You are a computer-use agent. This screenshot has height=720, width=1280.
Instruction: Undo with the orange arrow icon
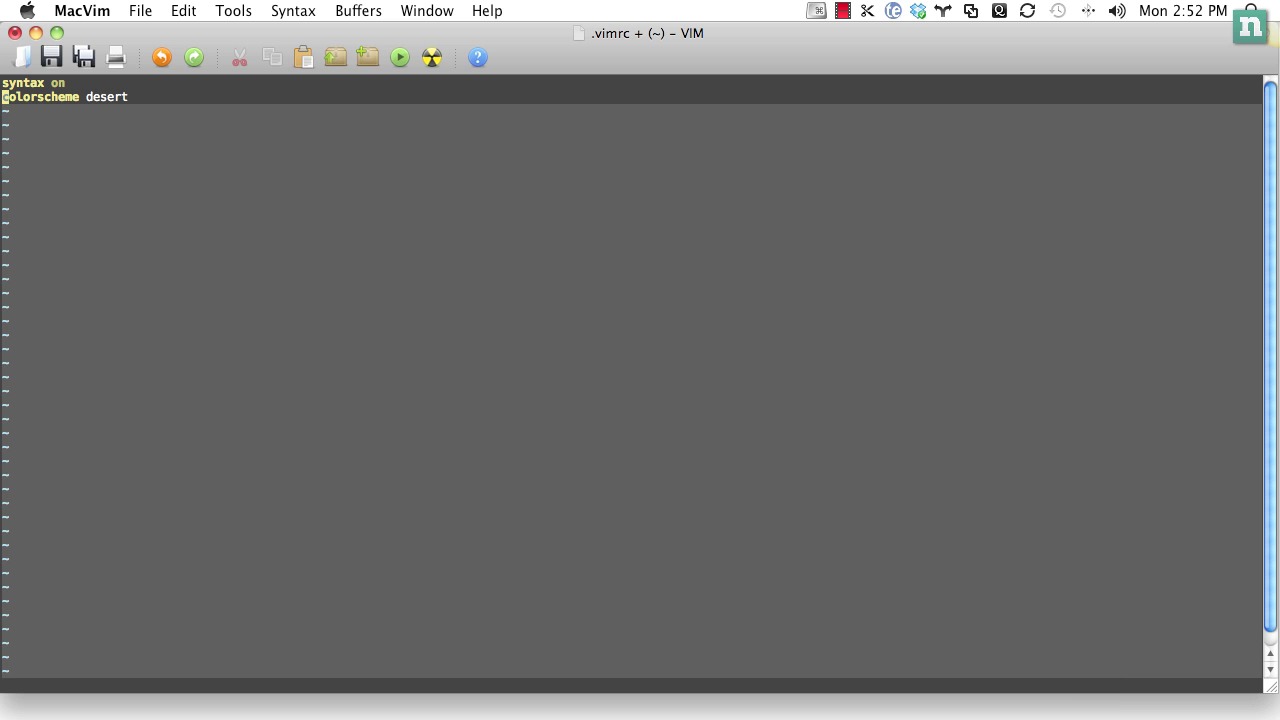click(x=162, y=58)
